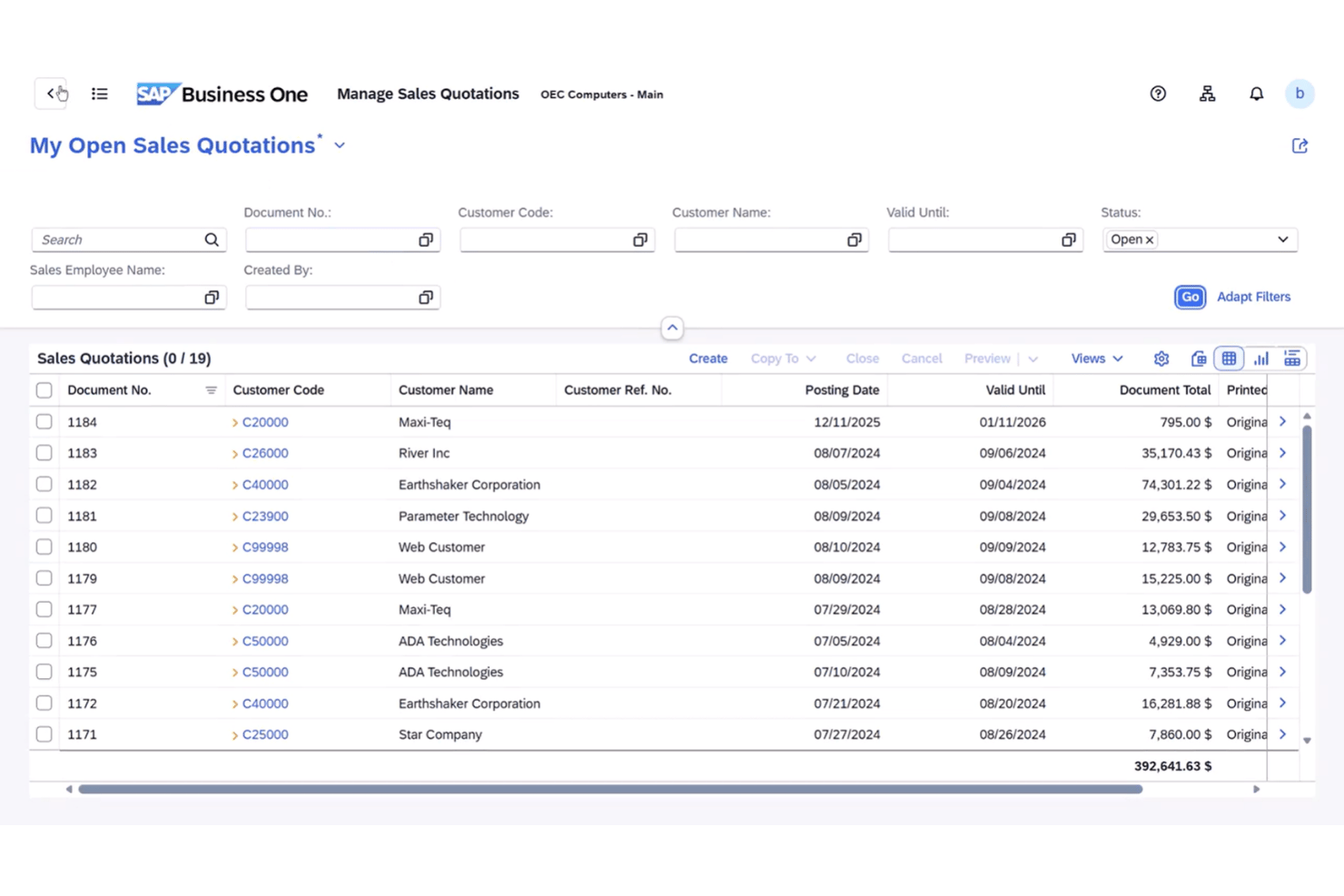Open value help for Valid Until filter
This screenshot has height=896, width=1344.
click(1068, 240)
